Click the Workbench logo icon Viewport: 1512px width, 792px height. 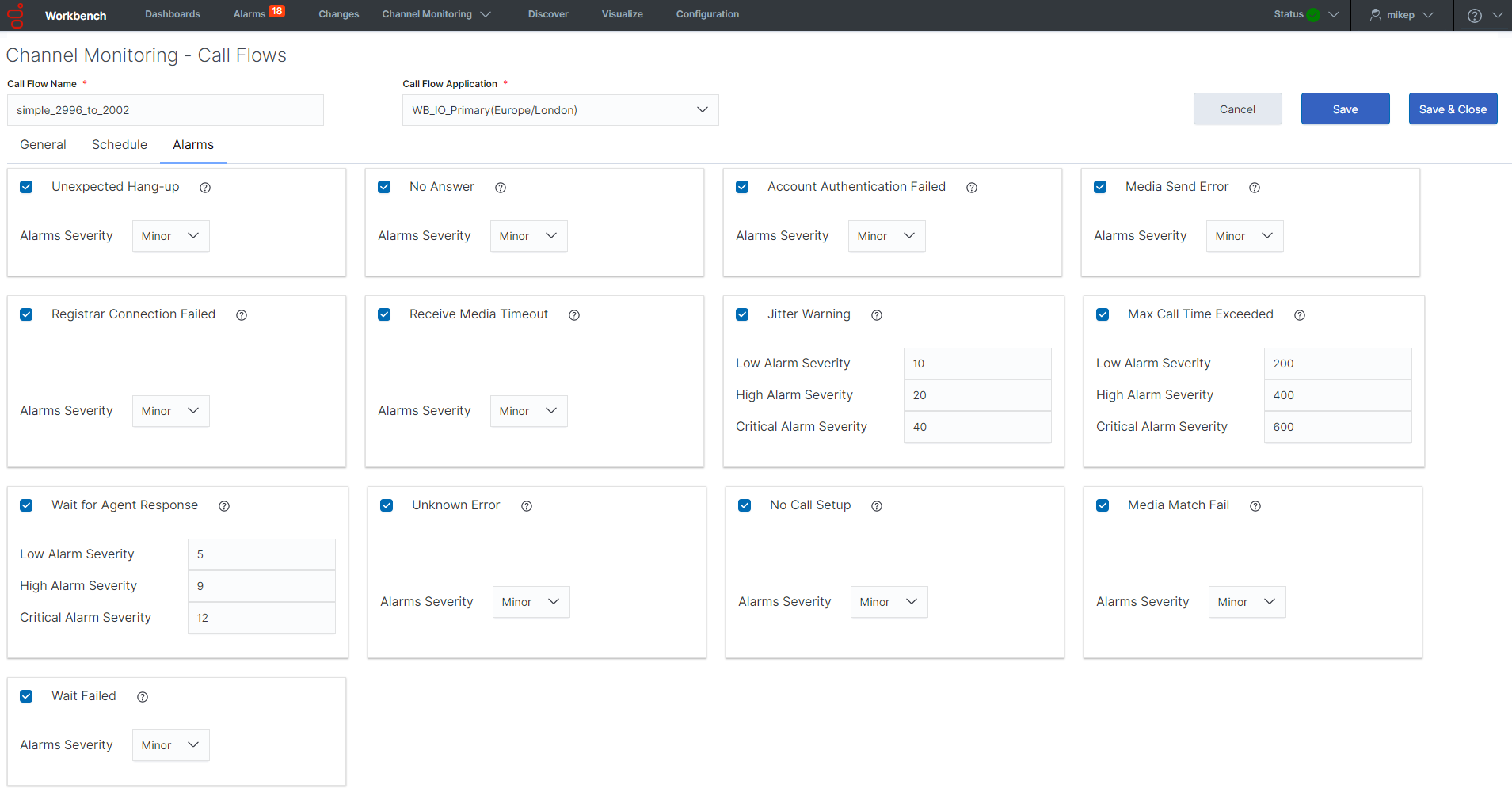click(16, 15)
